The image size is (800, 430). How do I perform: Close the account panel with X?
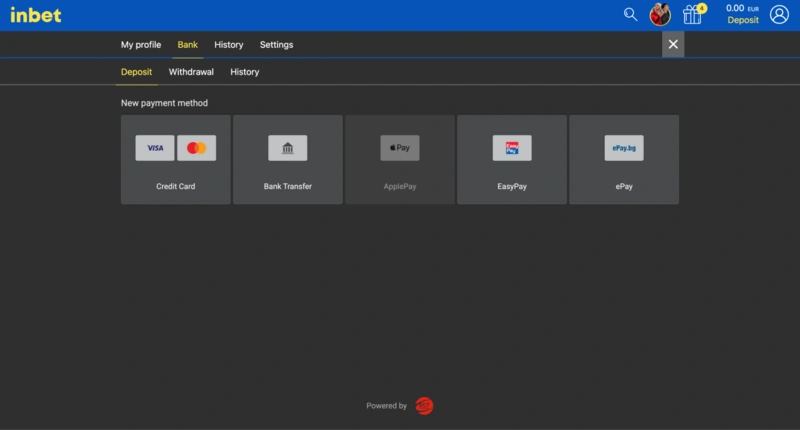tap(673, 44)
